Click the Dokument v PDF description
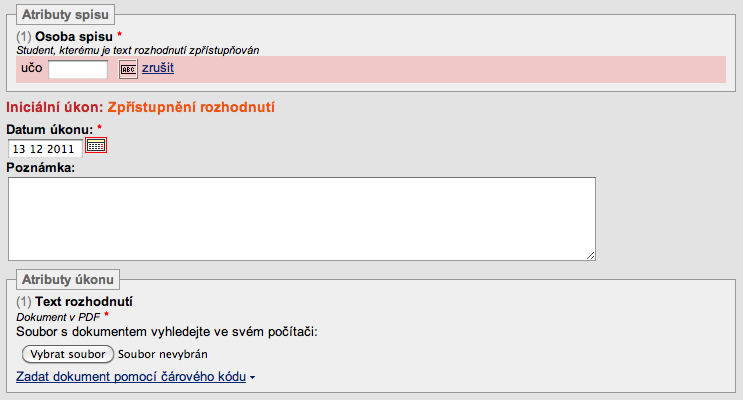Screen dimensions: 743x400 [58, 317]
